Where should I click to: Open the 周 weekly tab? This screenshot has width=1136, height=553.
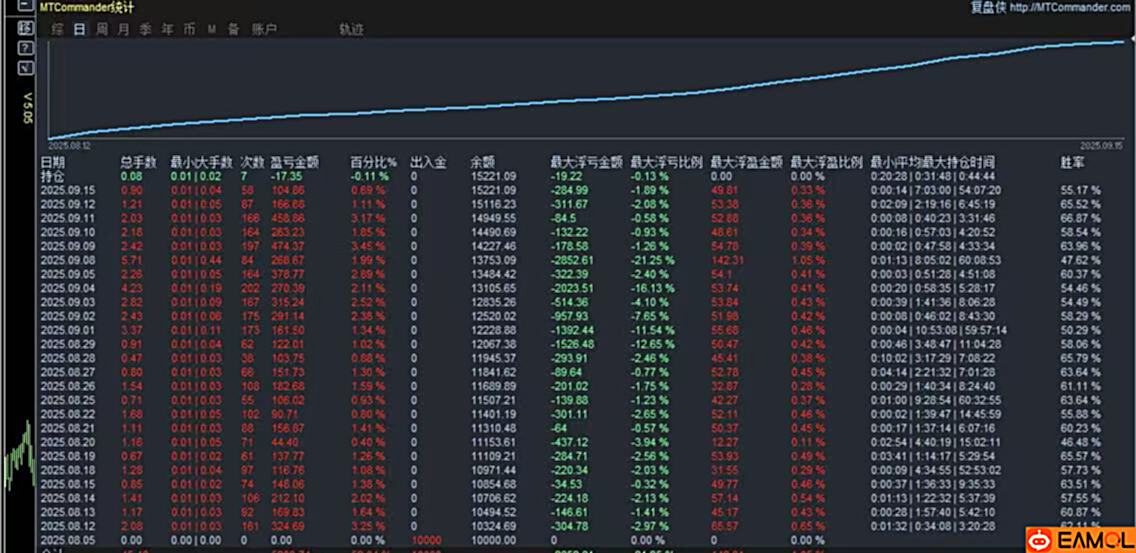(x=102, y=29)
